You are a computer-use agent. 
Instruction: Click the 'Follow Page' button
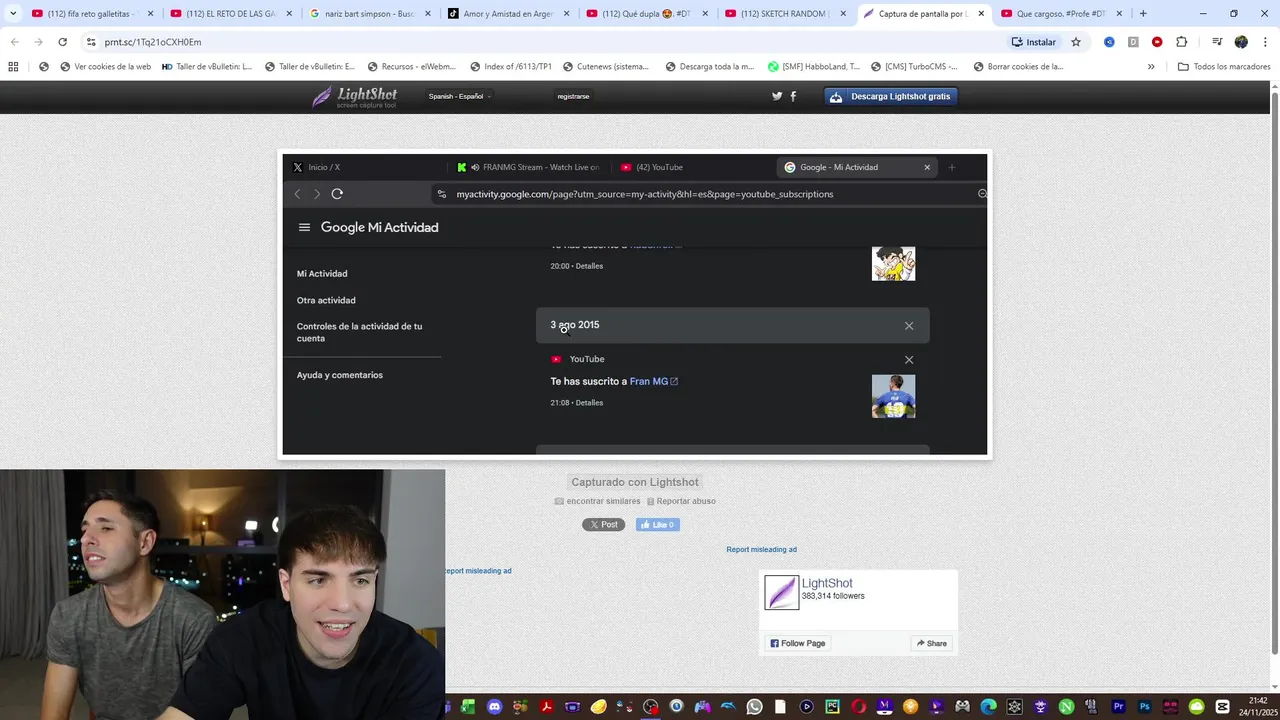798,643
